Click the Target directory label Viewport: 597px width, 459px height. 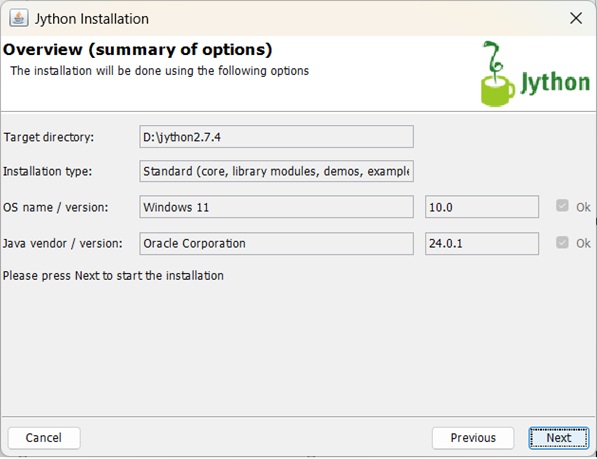click(48, 137)
